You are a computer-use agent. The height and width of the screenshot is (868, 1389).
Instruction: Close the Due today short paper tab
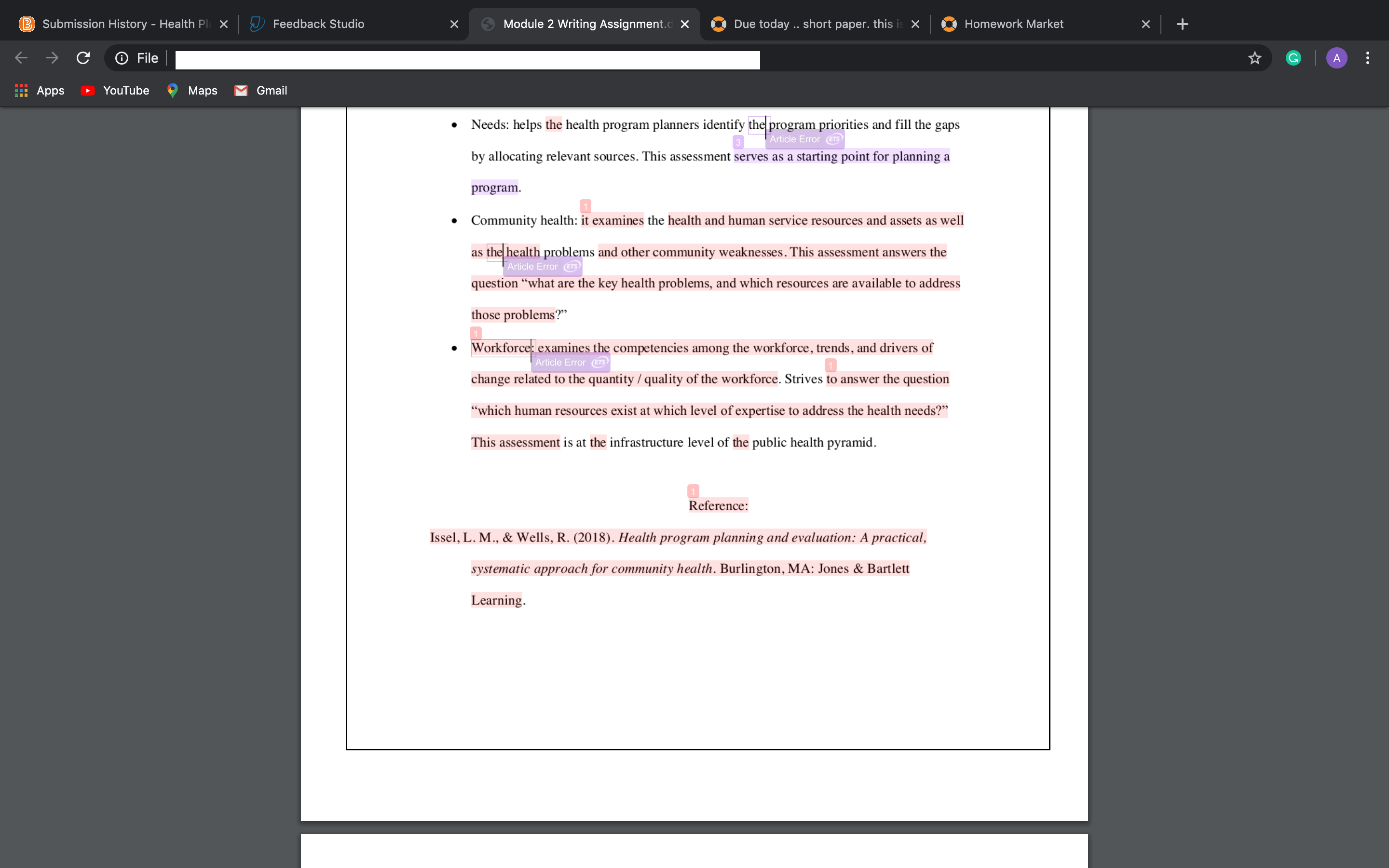pyautogui.click(x=915, y=24)
